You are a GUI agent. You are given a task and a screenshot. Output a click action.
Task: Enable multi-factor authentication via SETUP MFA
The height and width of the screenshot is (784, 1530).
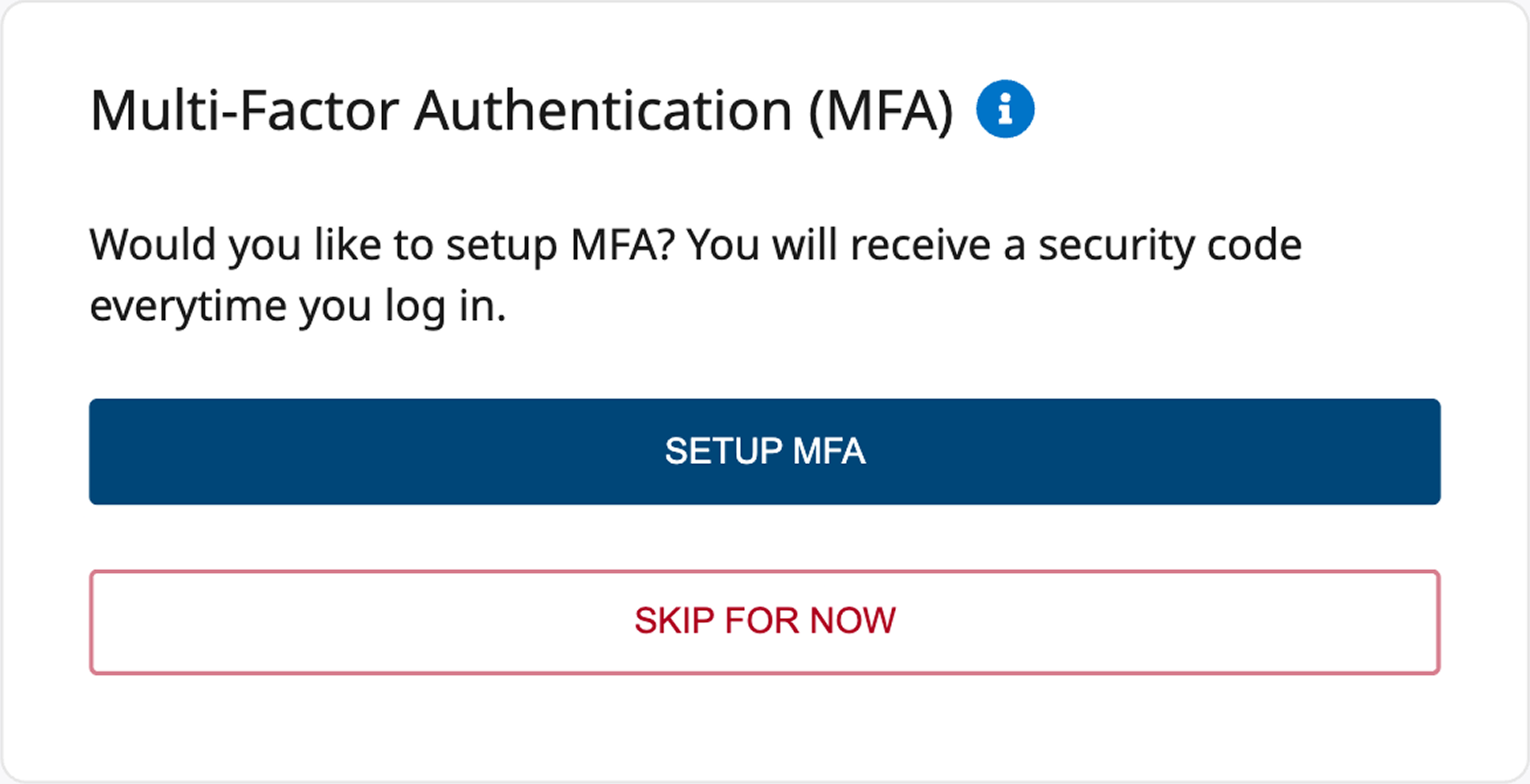coord(764,452)
